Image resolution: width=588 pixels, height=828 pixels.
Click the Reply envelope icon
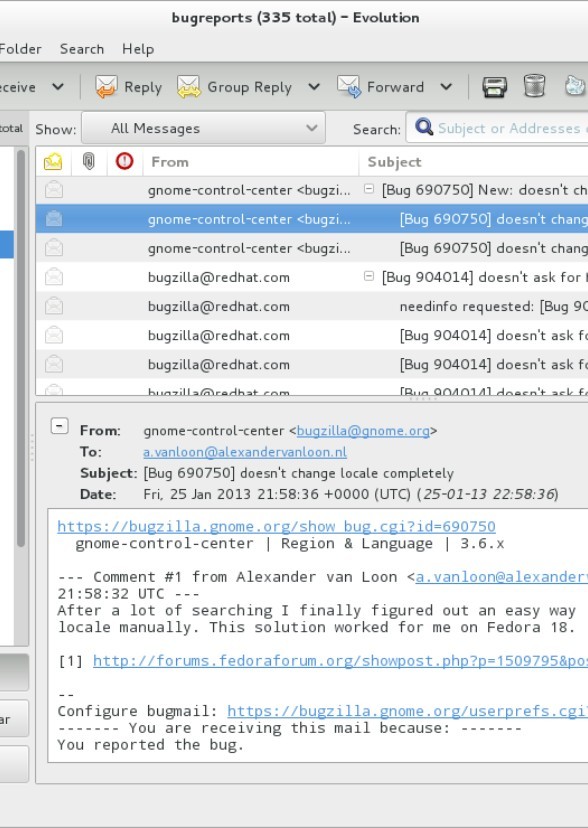[x=107, y=87]
